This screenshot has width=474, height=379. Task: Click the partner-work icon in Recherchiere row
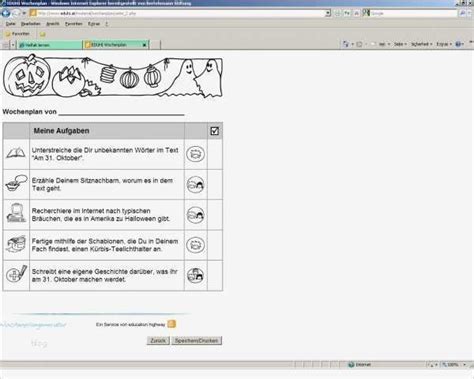195,215
